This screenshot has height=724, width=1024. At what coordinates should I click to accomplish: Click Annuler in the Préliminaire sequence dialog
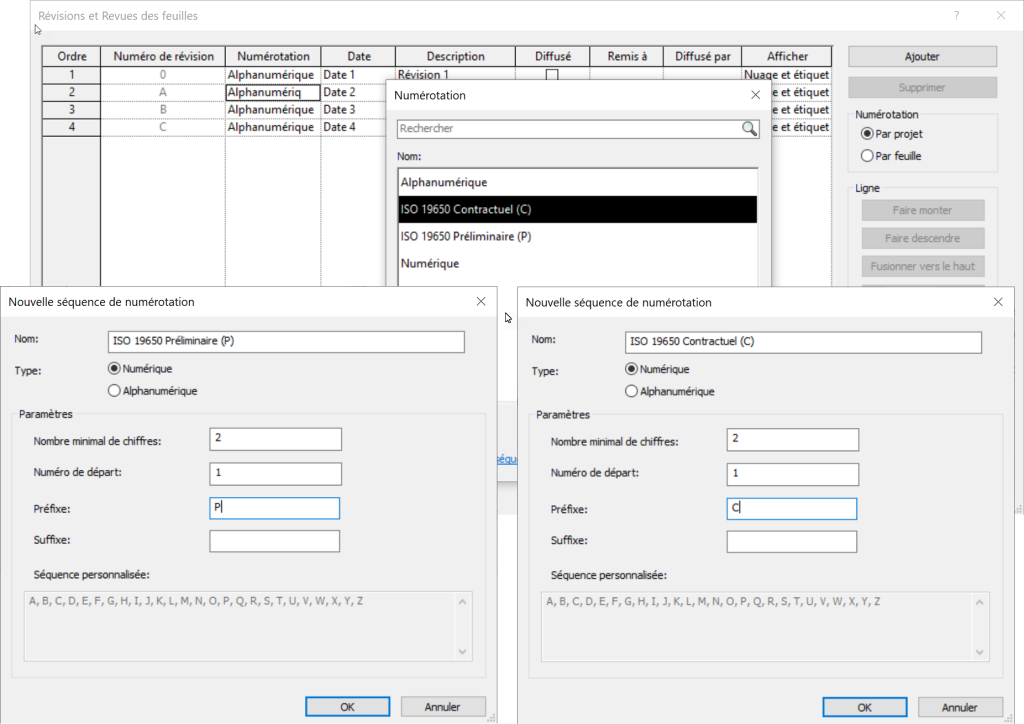(443, 707)
